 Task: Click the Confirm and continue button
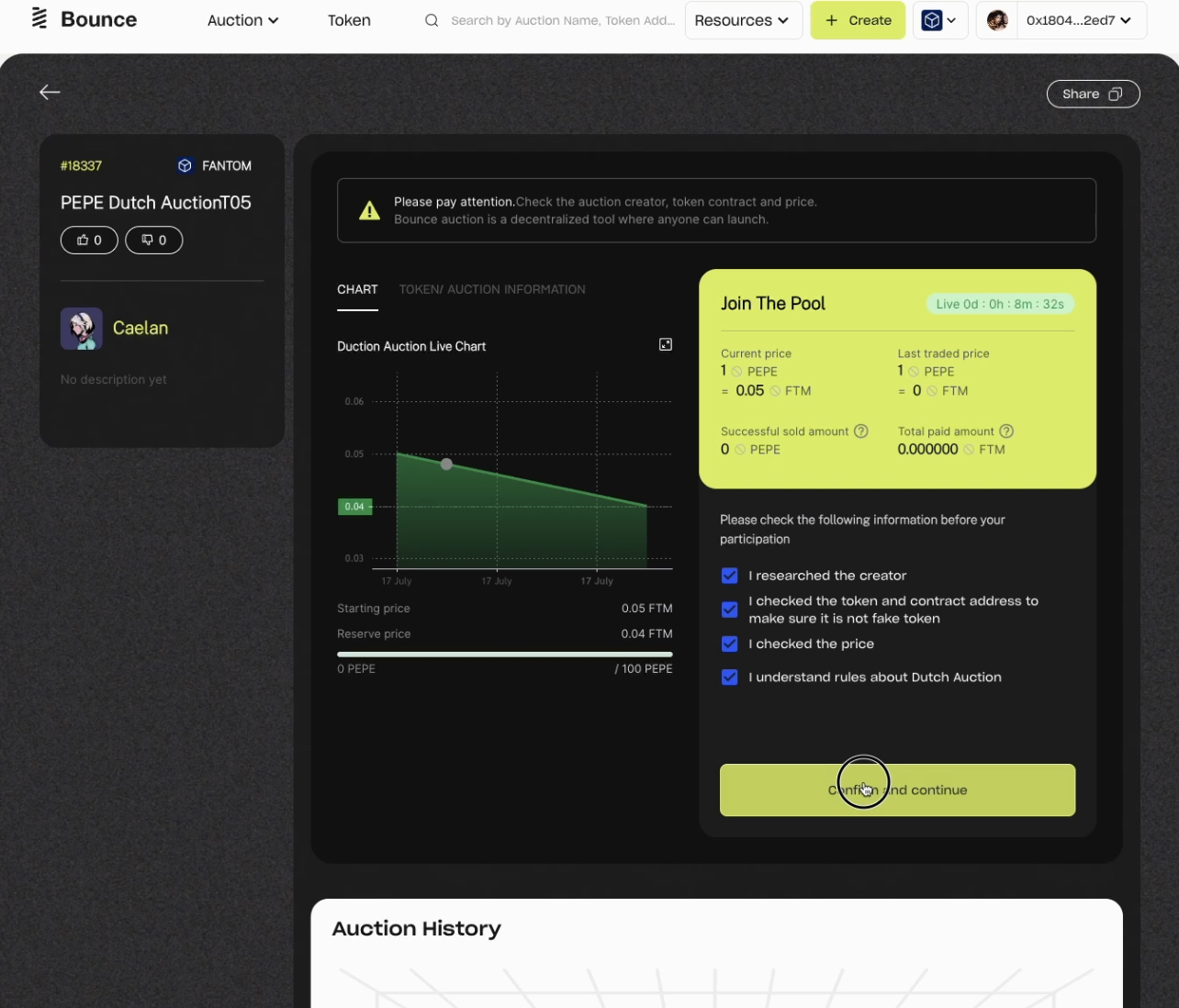point(897,790)
